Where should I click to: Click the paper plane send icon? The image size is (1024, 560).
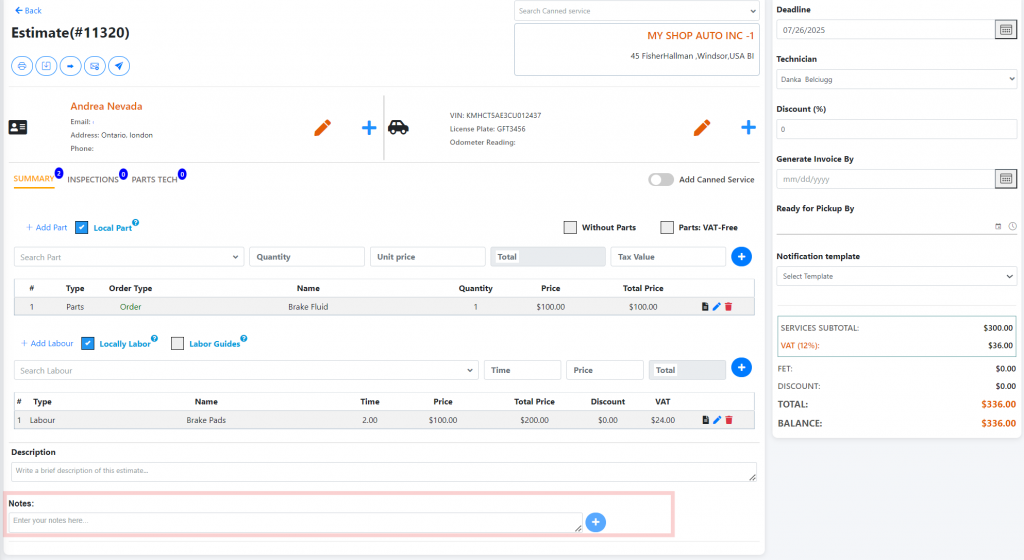119,66
